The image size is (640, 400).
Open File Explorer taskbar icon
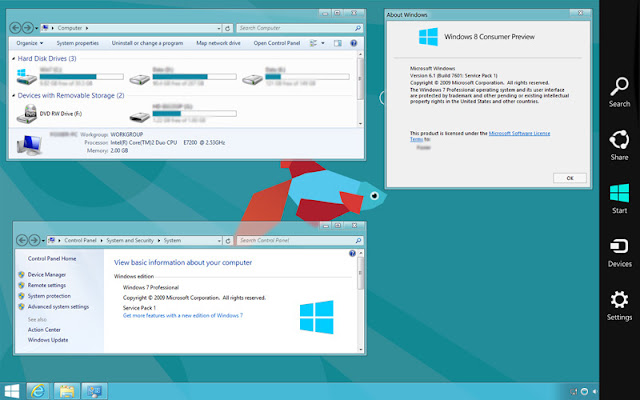click(x=67, y=391)
